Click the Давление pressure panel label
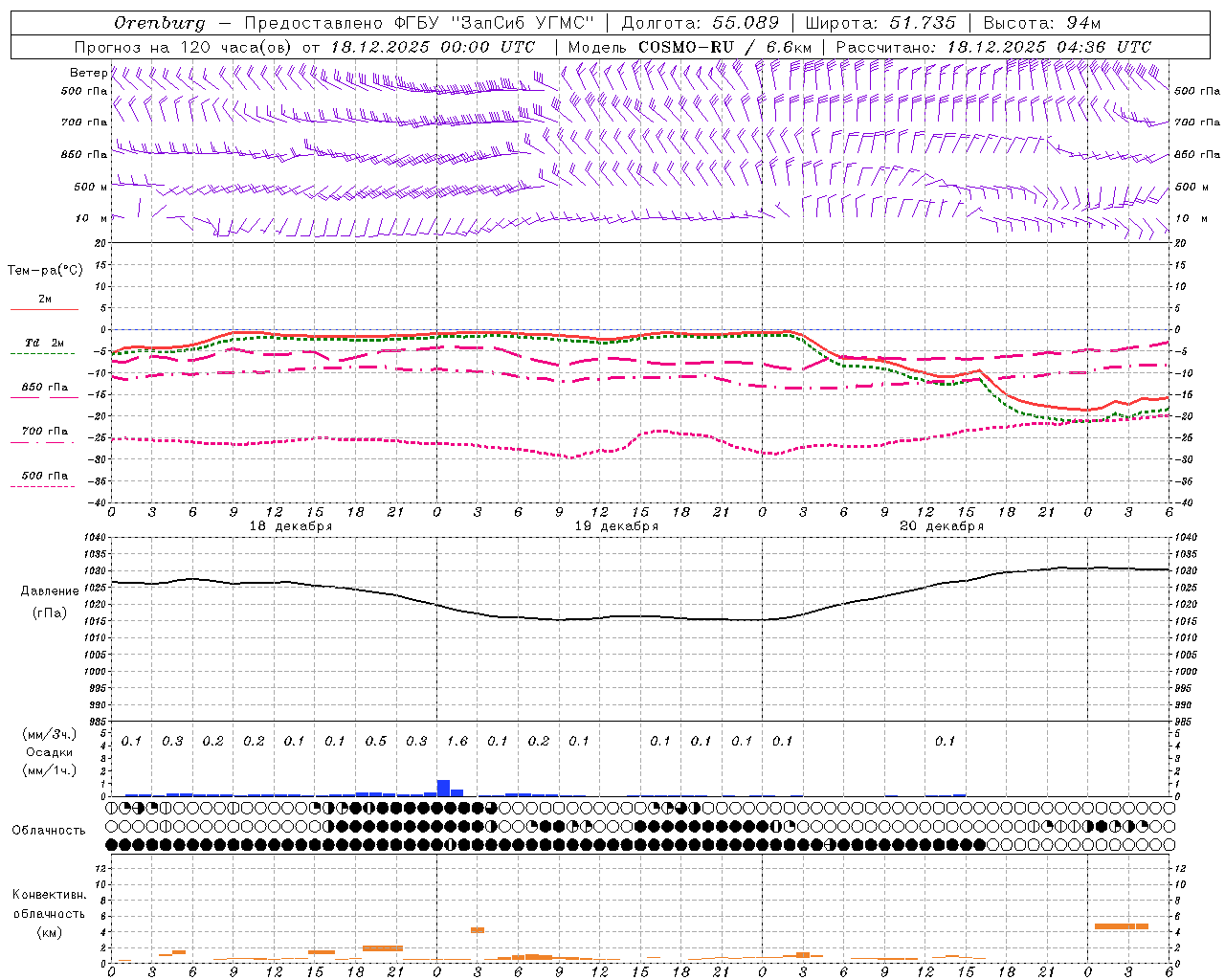Screen dimensions: 1225x980 (x=50, y=591)
